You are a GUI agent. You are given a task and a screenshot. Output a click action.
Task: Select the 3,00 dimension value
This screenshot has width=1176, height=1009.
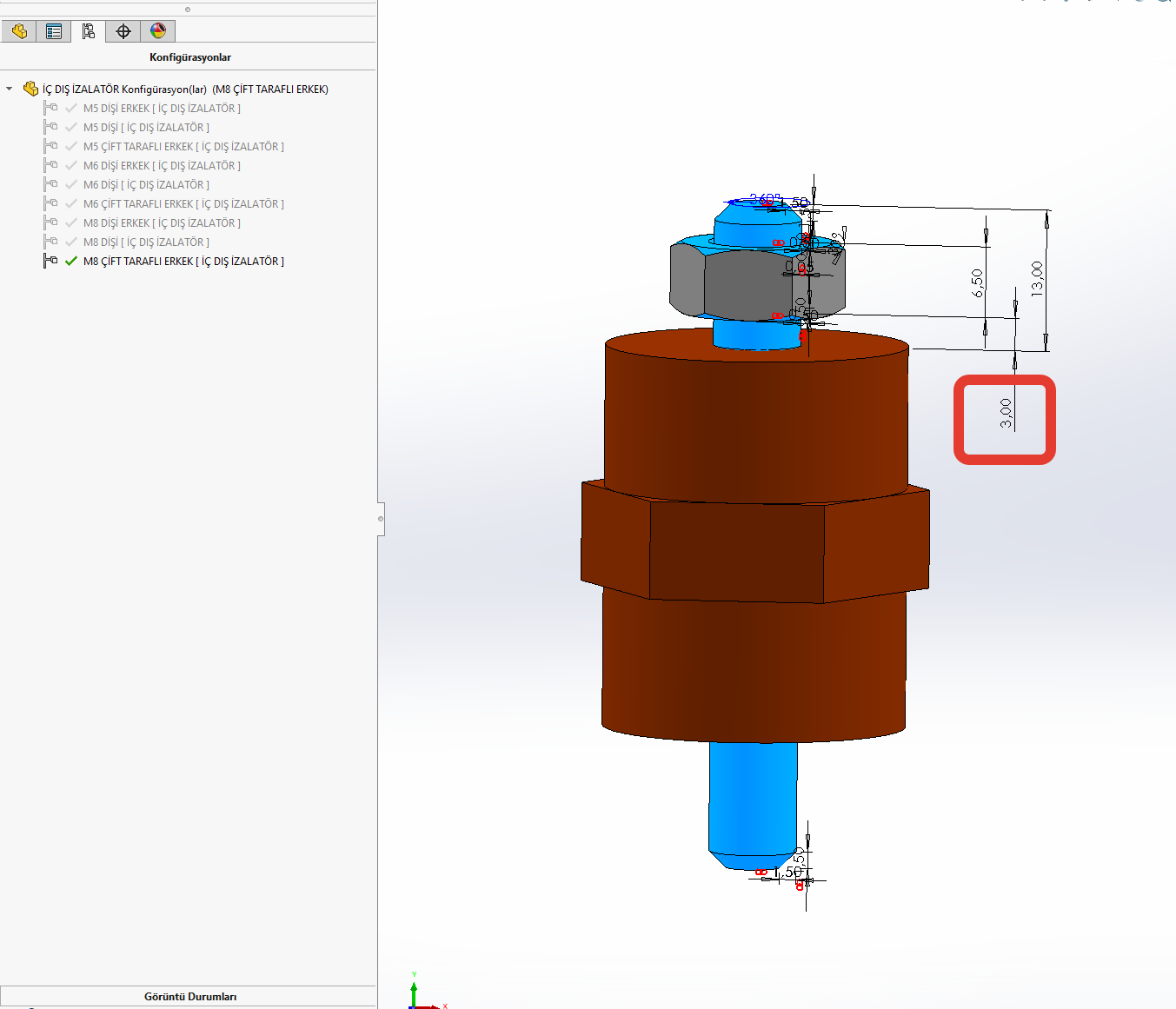pyautogui.click(x=1006, y=413)
